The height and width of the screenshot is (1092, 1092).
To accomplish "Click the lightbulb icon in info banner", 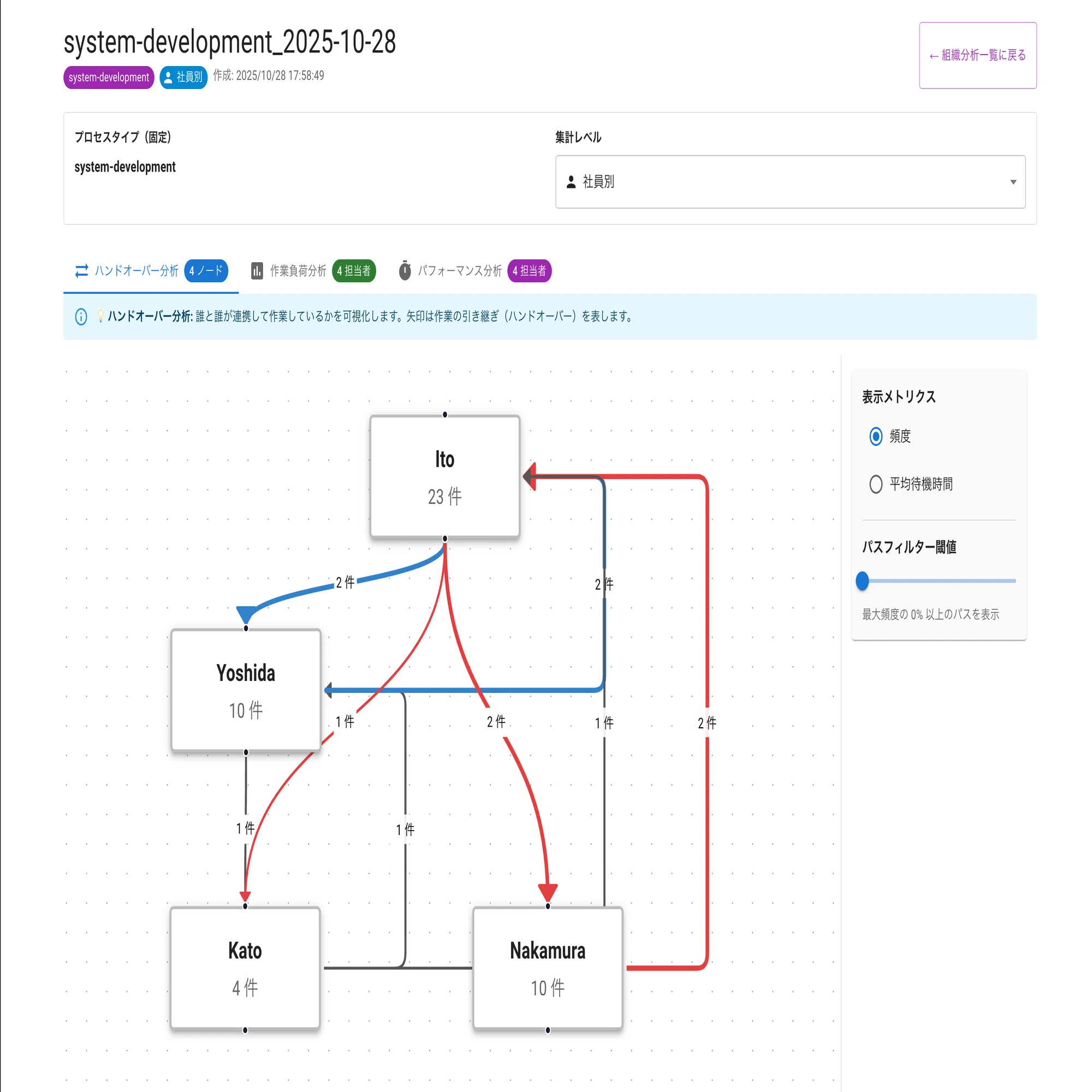I will [100, 316].
